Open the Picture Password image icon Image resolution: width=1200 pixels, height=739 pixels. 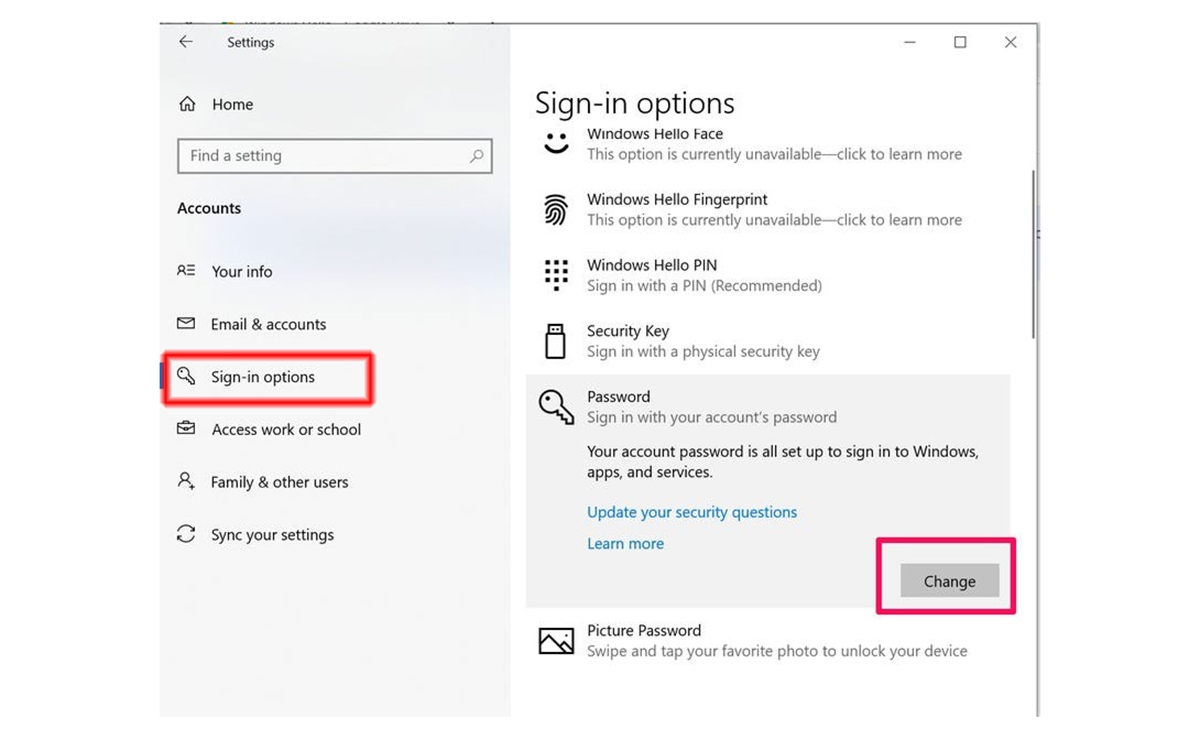556,641
